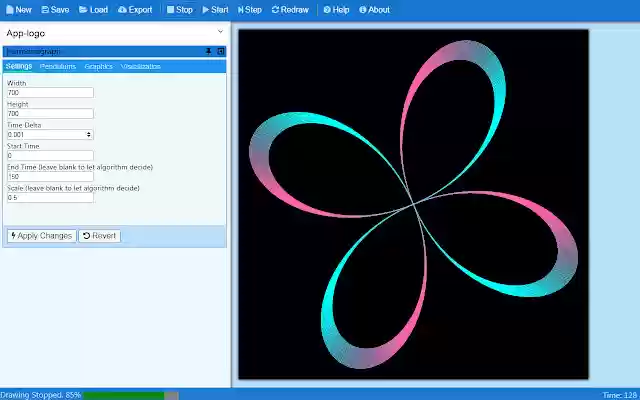Switch to the Graphics tab

tap(98, 66)
